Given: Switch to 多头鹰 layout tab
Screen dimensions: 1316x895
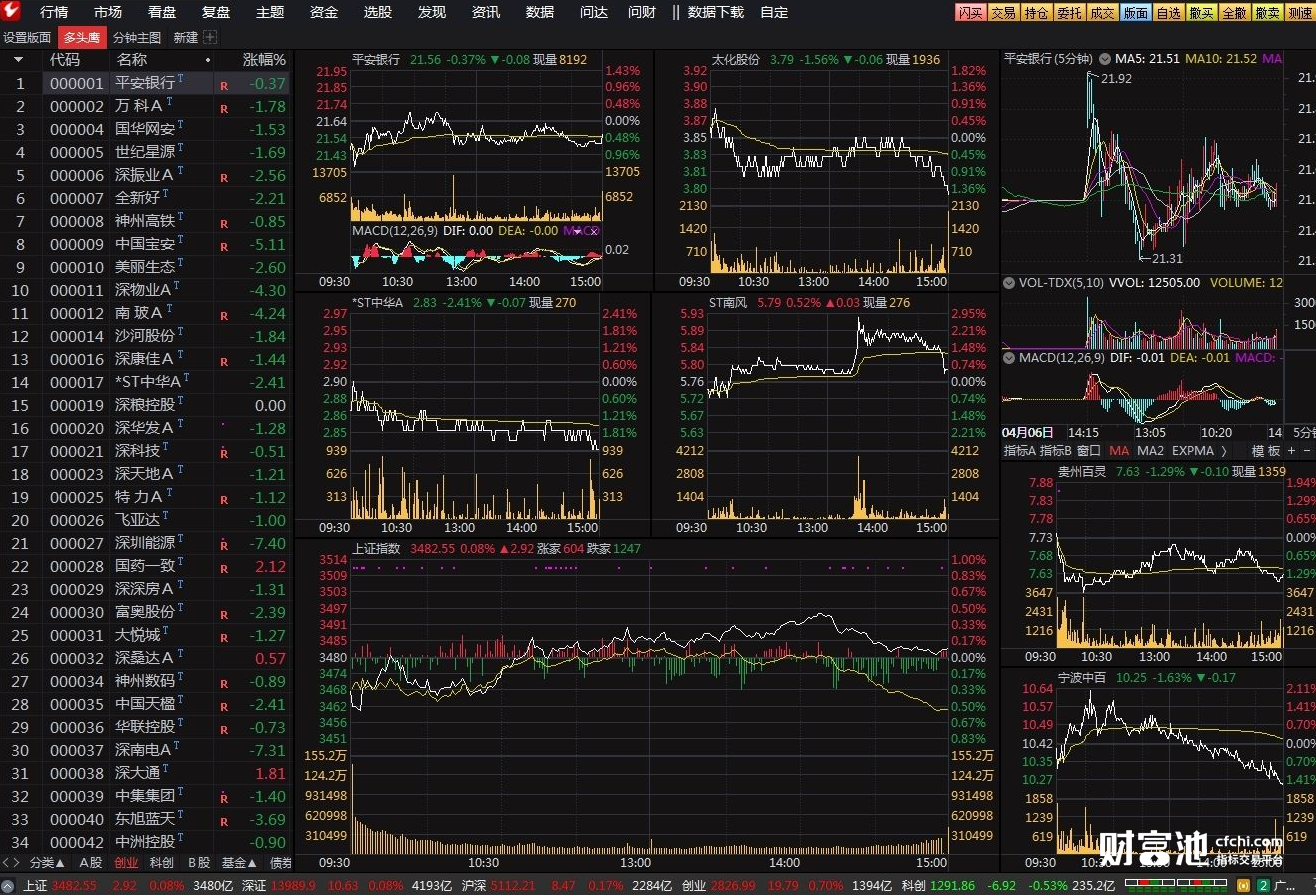Looking at the screenshot, I should 82,37.
